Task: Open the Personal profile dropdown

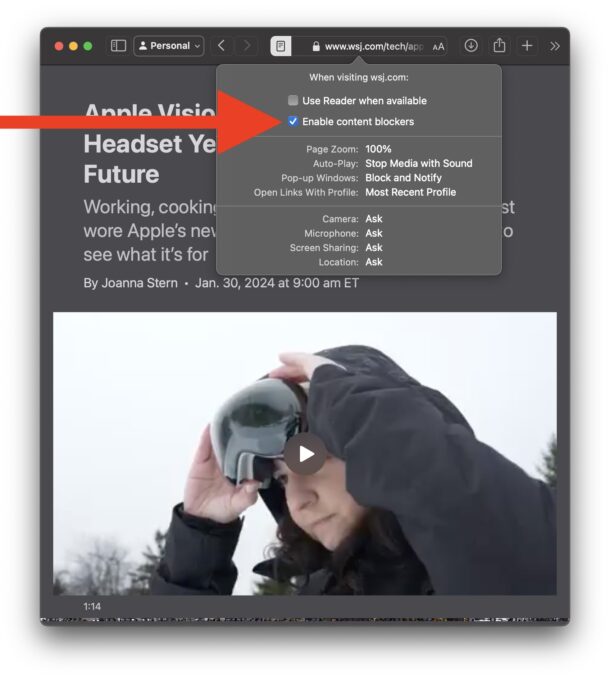Action: (168, 46)
